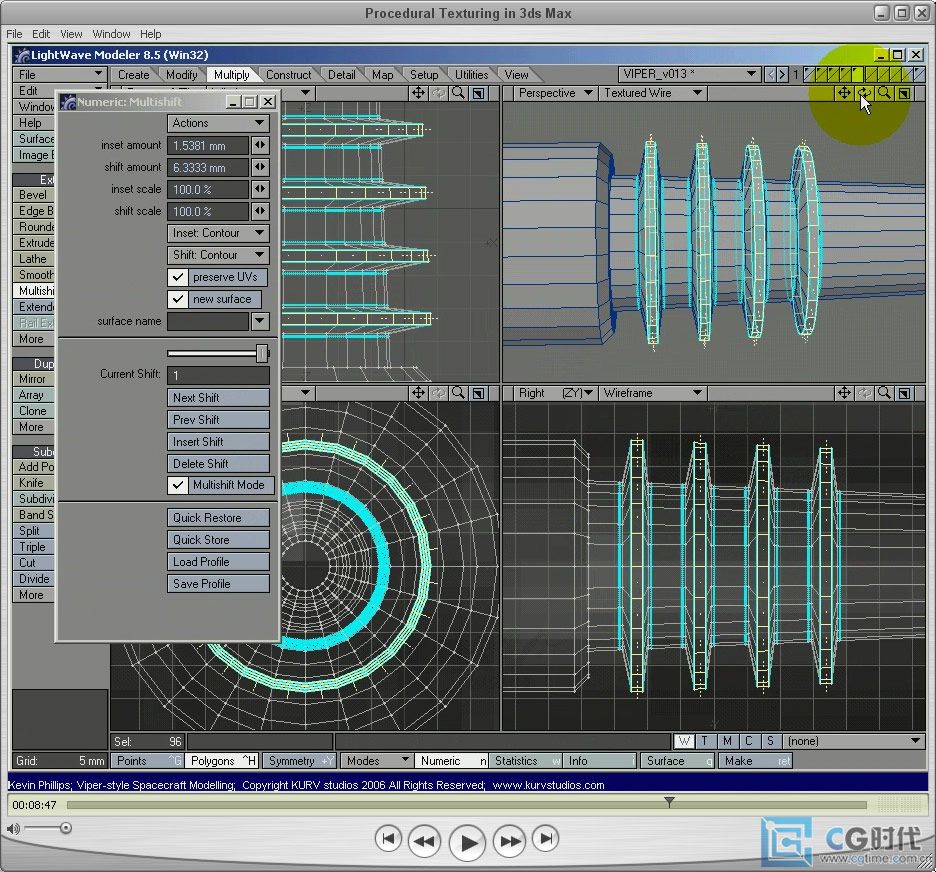Viewport: 936px width, 872px height.
Task: Click the shift amount stepper arrows
Action: coord(260,167)
